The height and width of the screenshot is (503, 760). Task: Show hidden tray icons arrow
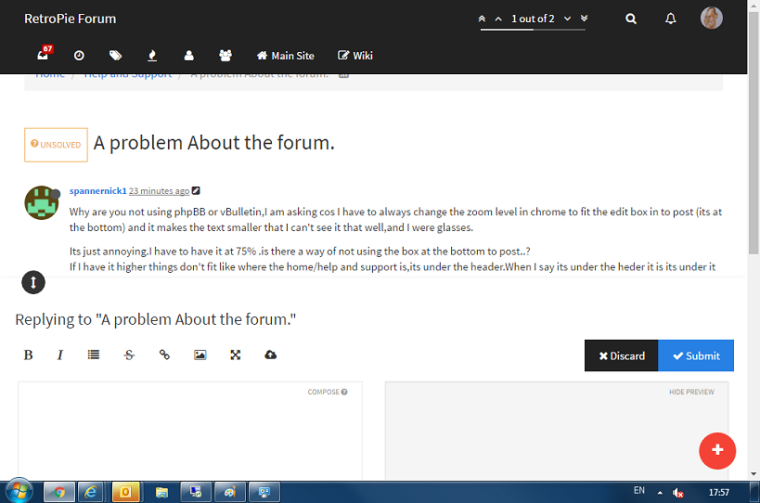click(660, 493)
